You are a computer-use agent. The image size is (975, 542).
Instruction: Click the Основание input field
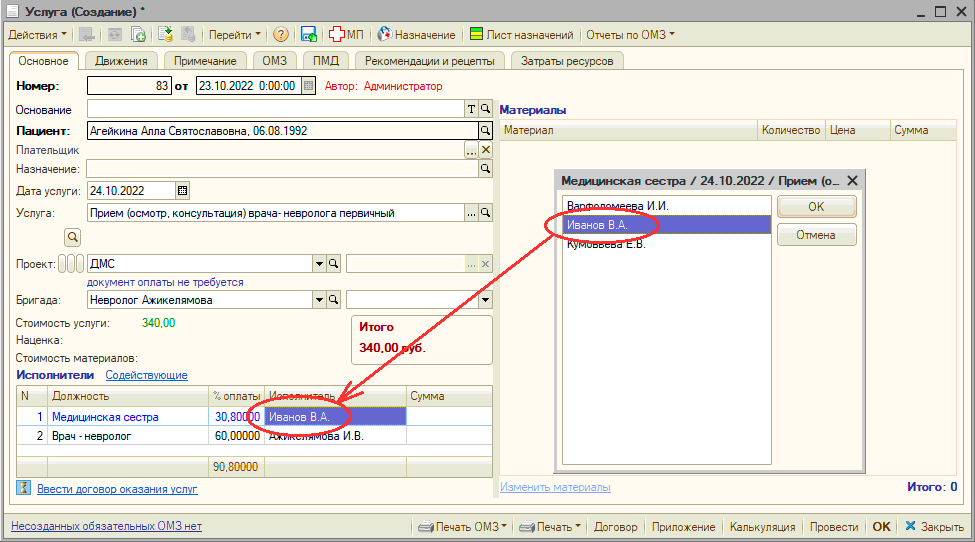point(275,109)
